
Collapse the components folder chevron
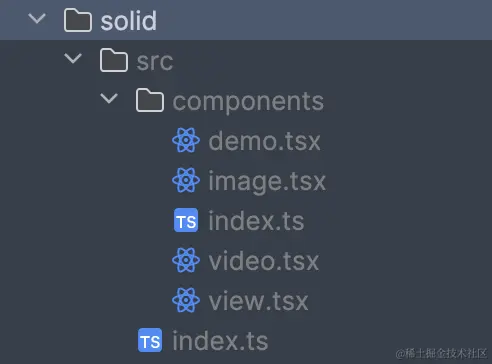coord(109,99)
